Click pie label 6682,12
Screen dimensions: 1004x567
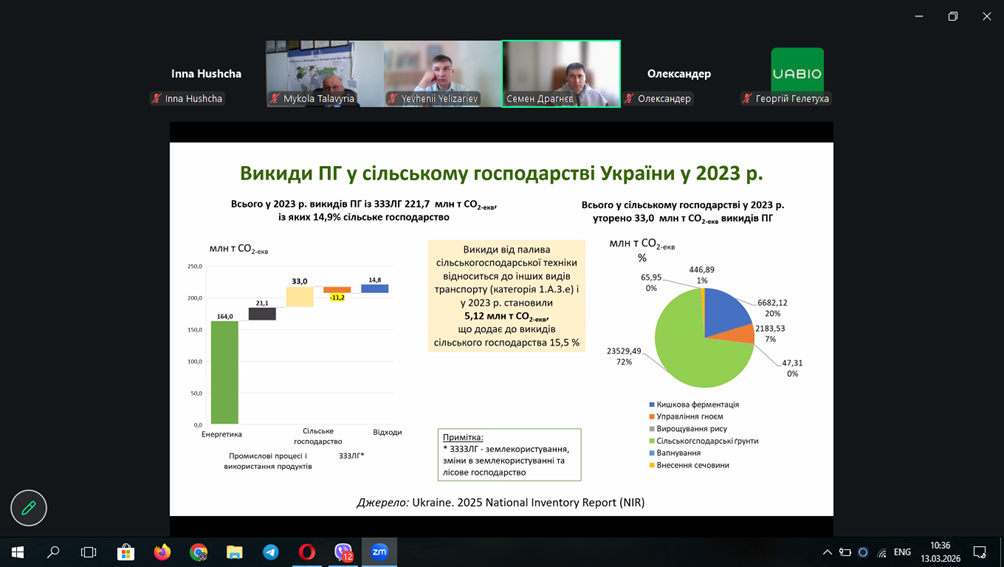coord(772,303)
